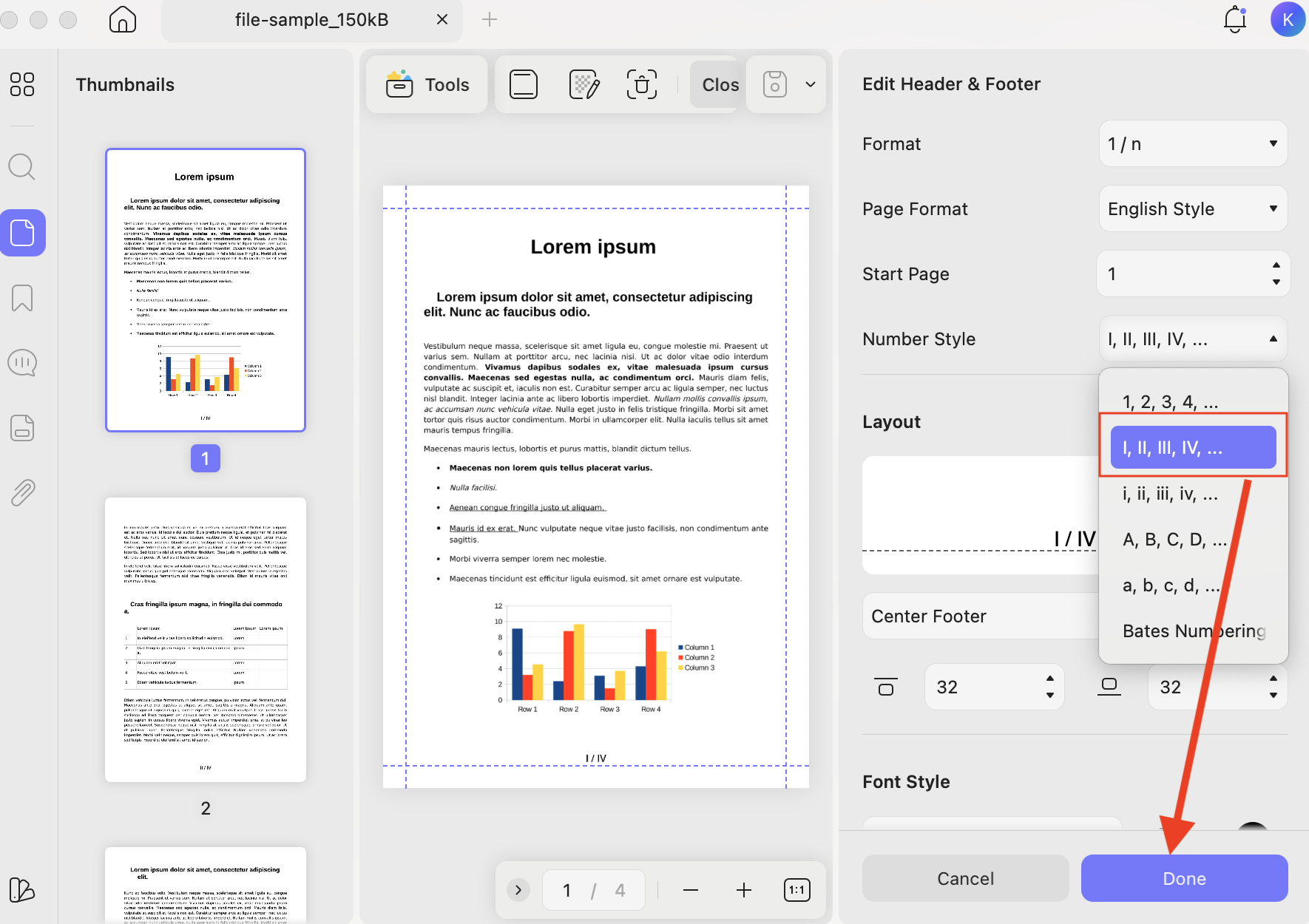1309x924 pixels.
Task: Open the Tools menu button
Action: (427, 85)
